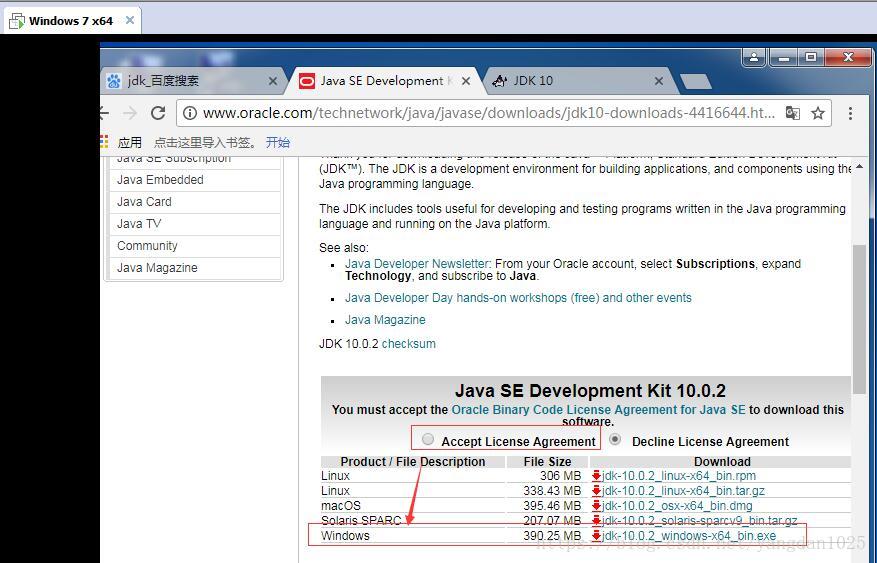Click 开始 to import bookmarks
Image resolution: width=877 pixels, height=563 pixels.
click(x=277, y=143)
